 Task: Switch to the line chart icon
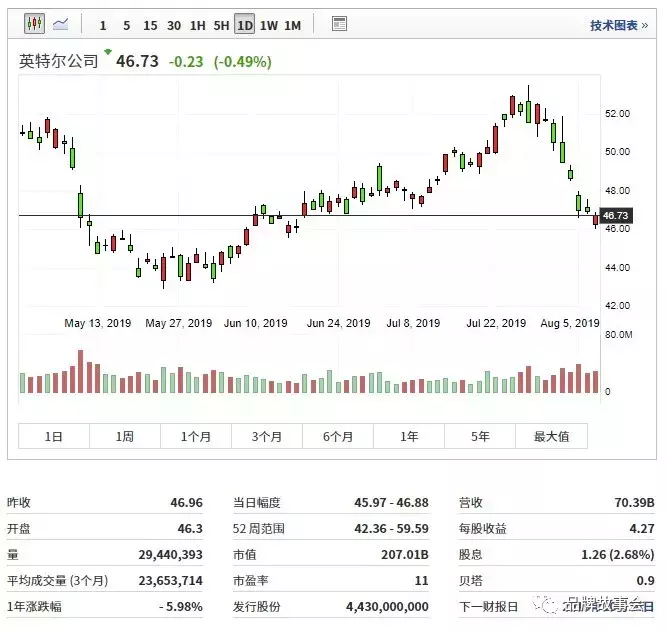coord(60,24)
